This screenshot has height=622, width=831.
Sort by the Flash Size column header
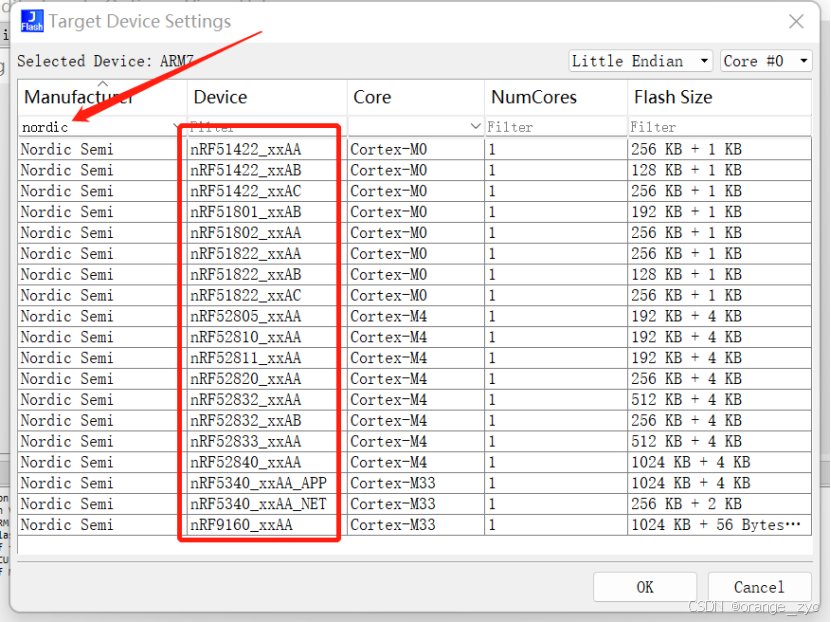coord(719,97)
